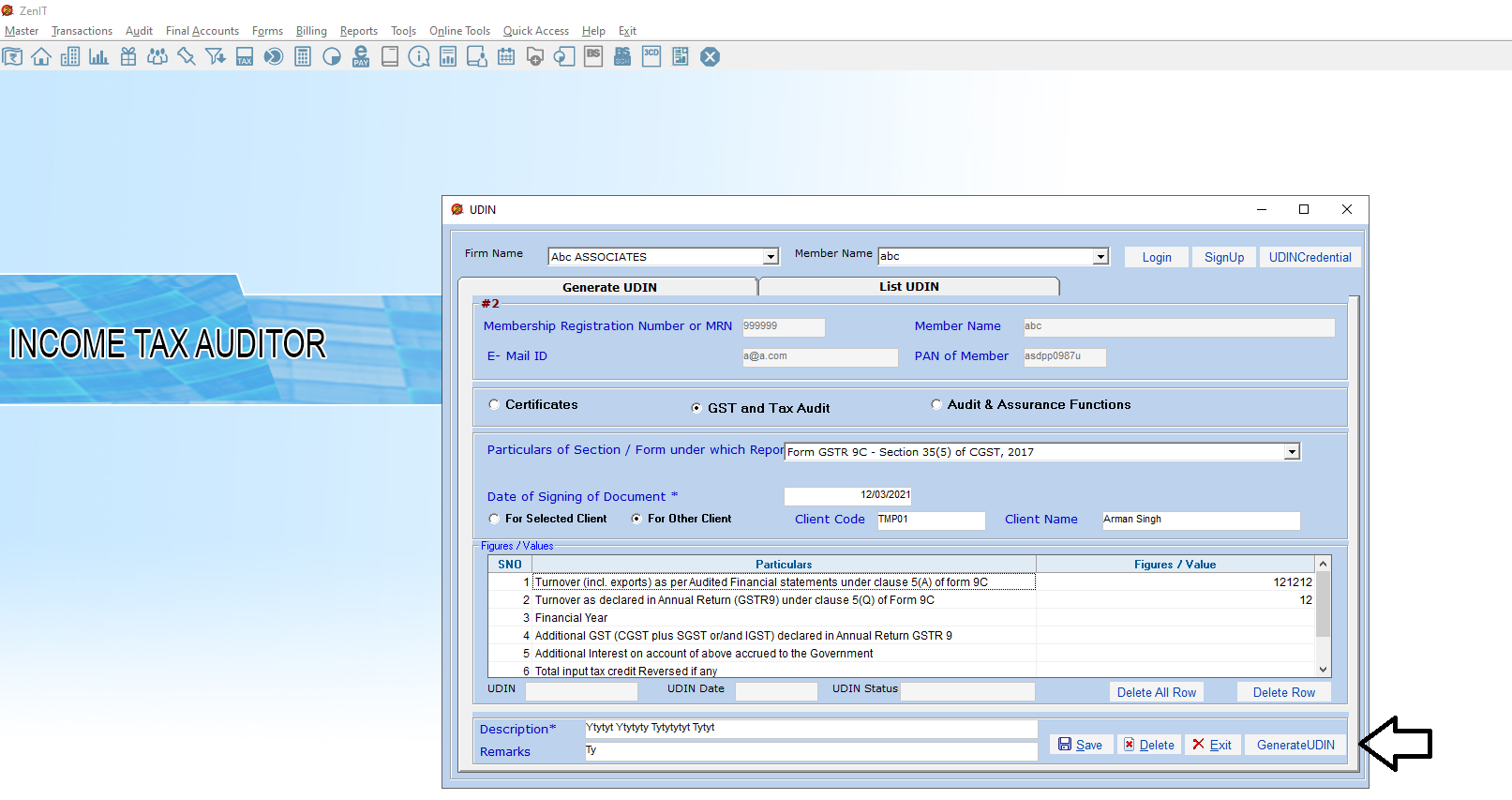Expand the Form GSTR 9C section dropdown
The width and height of the screenshot is (1512, 800).
click(1292, 452)
